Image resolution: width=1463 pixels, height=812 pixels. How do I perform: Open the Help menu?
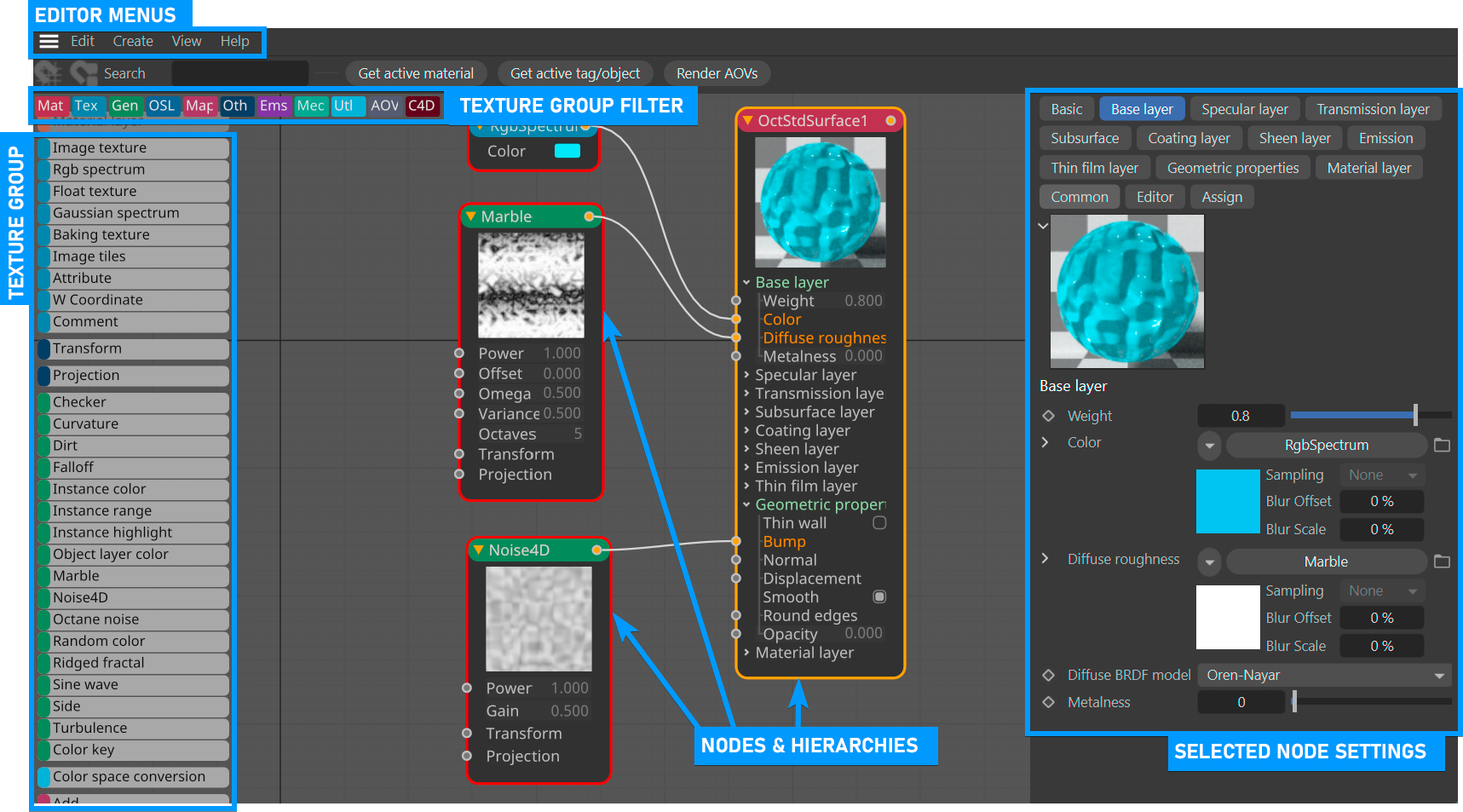tap(235, 41)
